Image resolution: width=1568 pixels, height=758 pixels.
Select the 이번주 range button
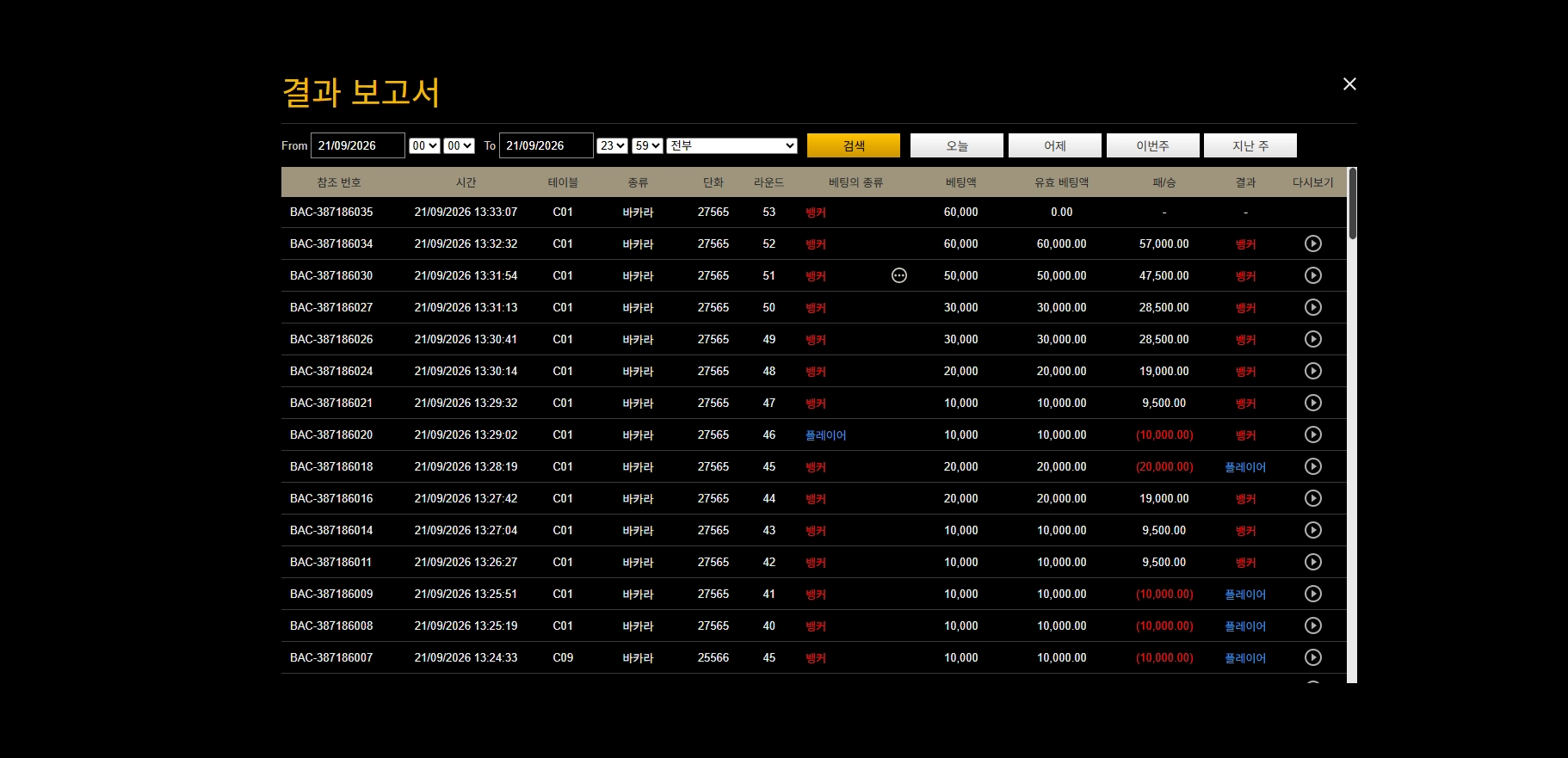pos(1153,145)
